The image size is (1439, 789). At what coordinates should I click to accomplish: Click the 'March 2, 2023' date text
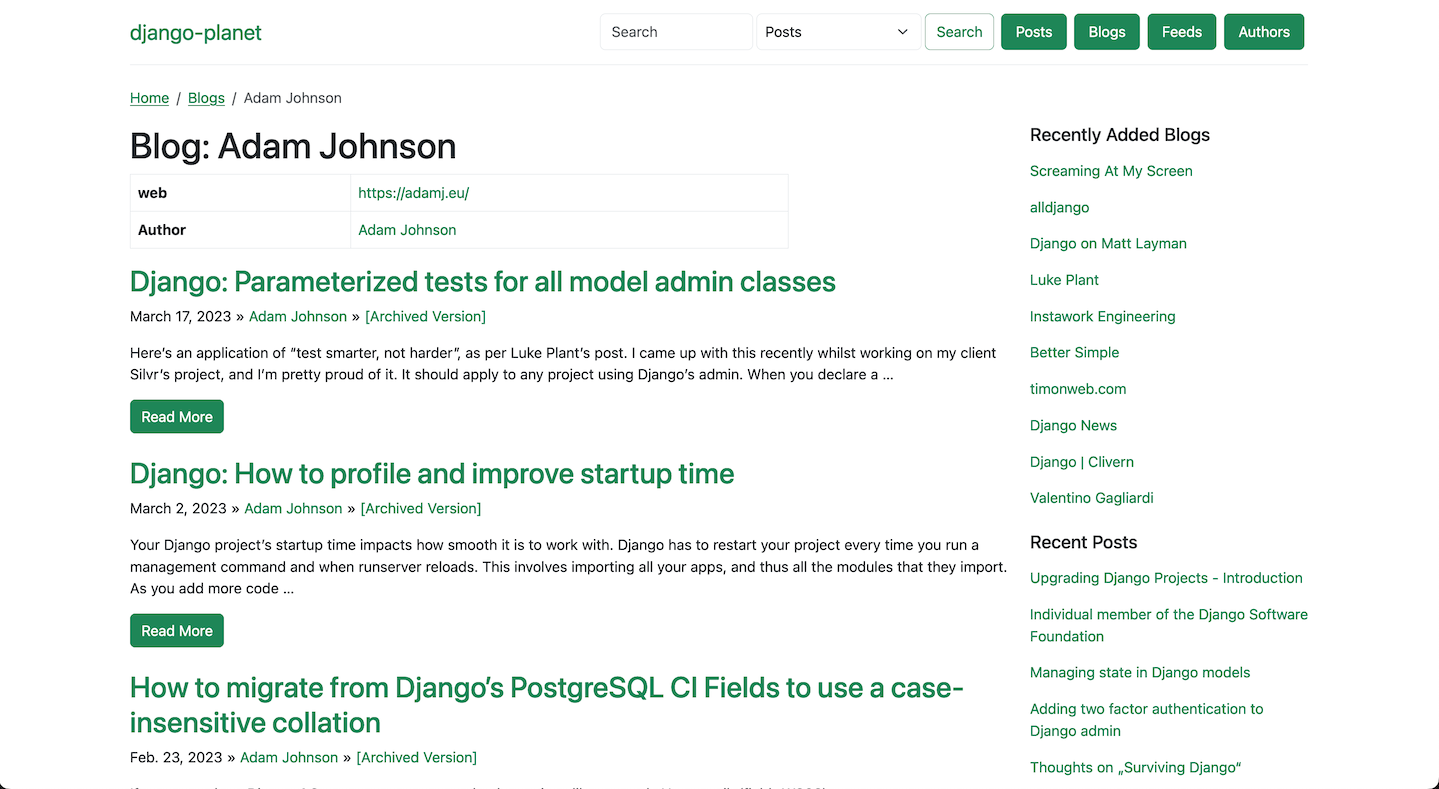click(178, 508)
